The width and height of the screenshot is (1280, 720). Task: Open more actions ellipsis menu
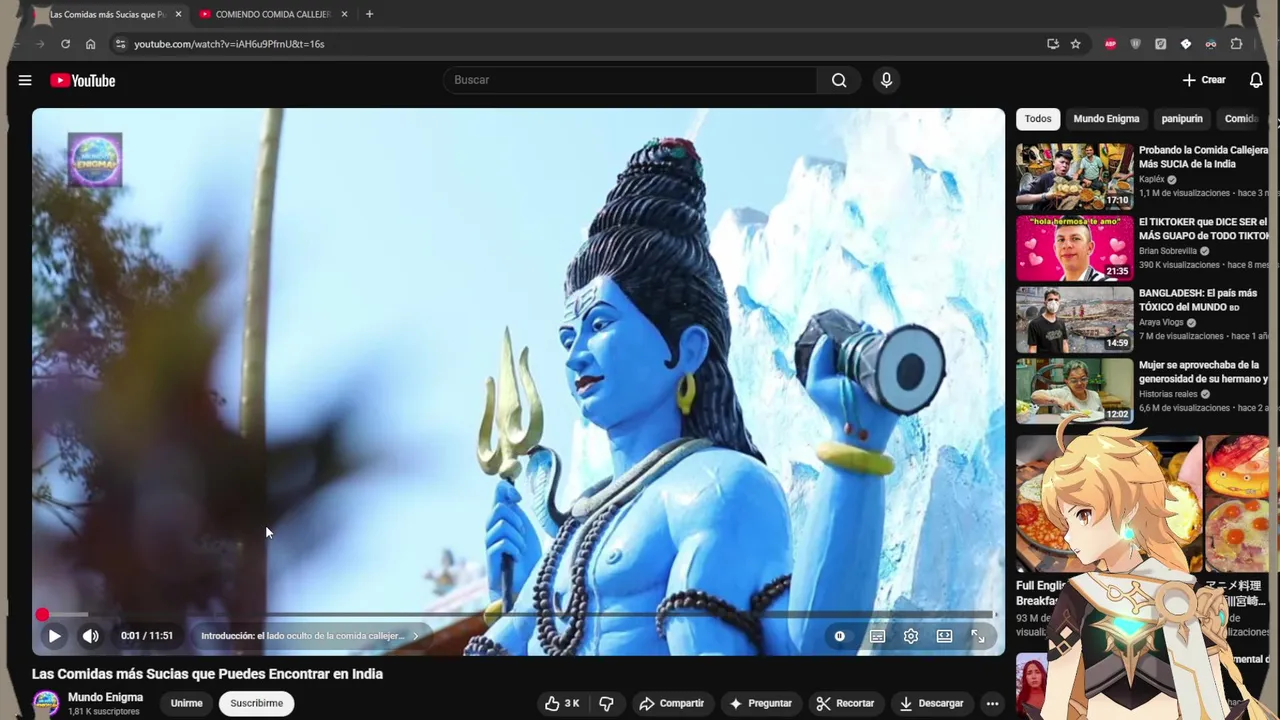click(x=992, y=703)
